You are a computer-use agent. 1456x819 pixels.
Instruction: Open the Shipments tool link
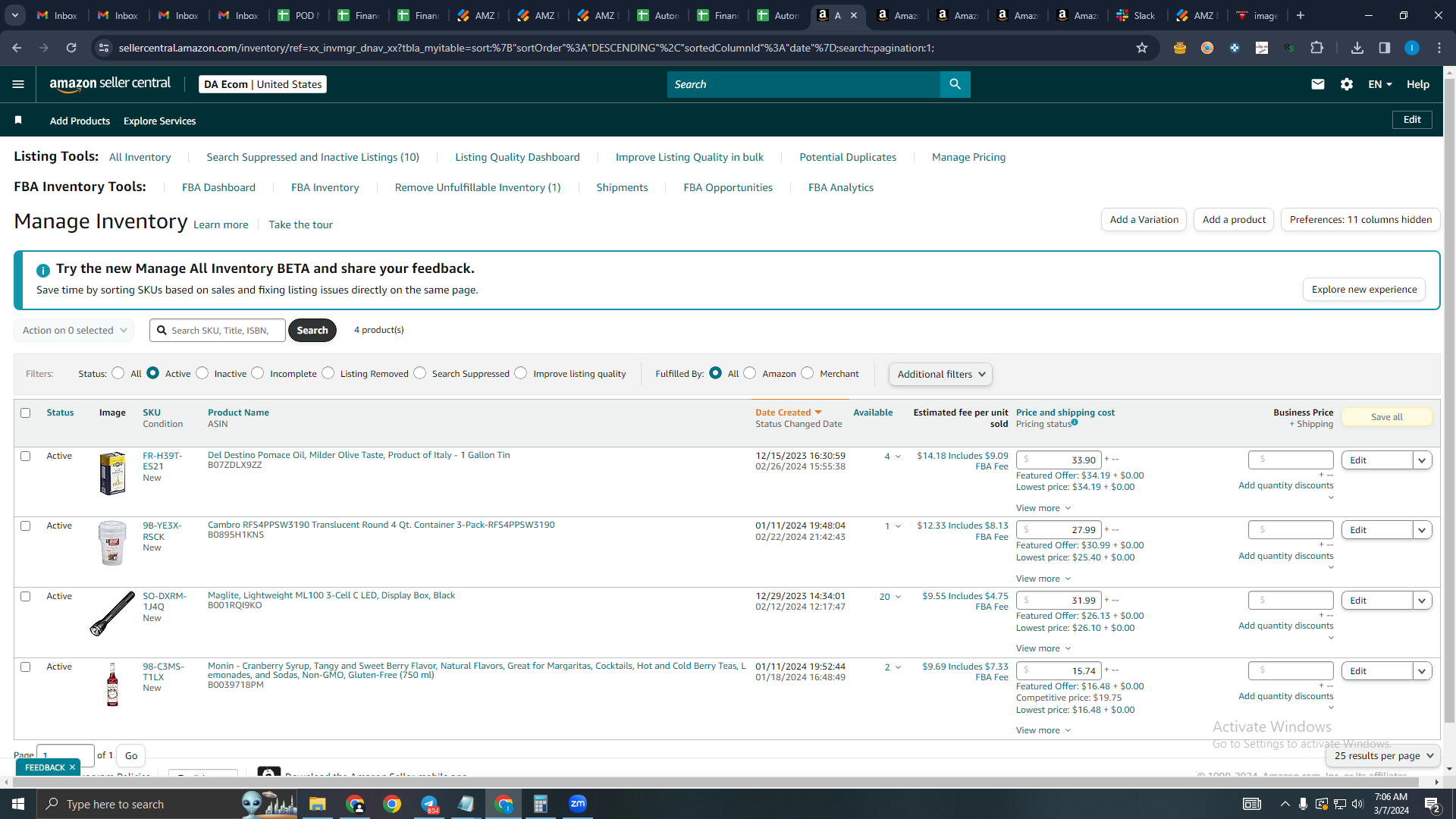pos(622,188)
